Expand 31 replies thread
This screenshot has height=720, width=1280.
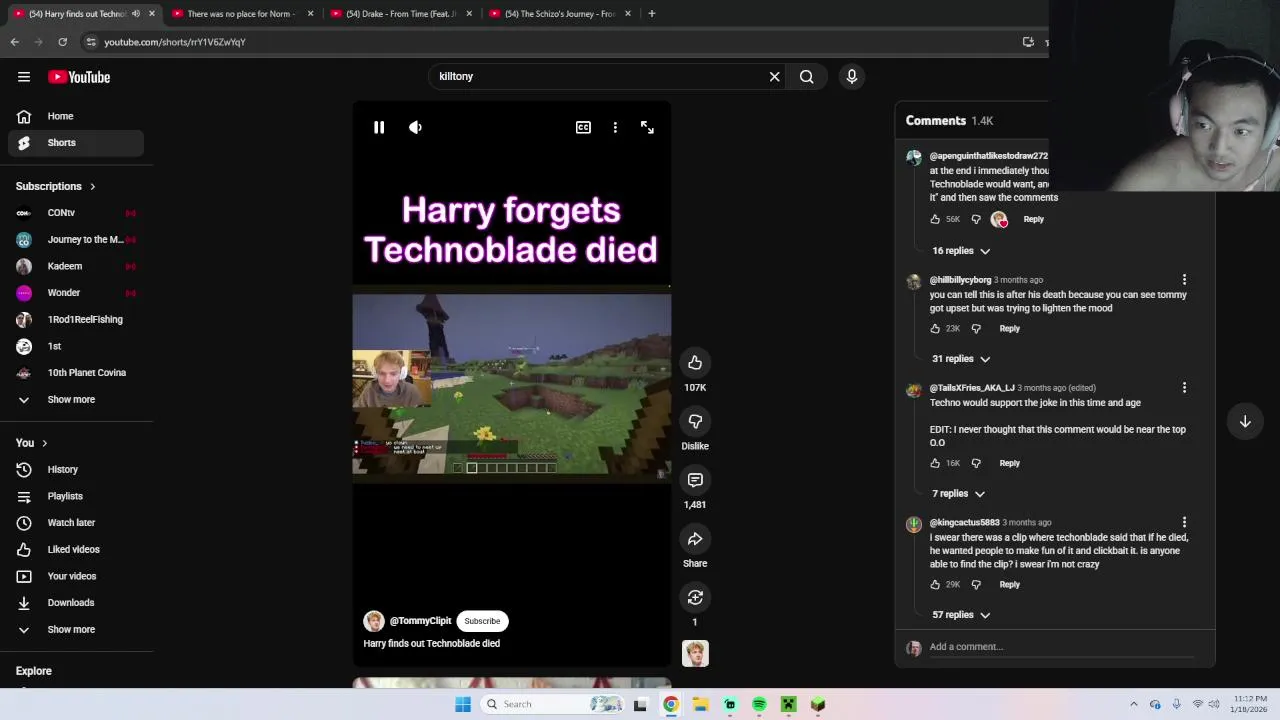click(x=961, y=359)
